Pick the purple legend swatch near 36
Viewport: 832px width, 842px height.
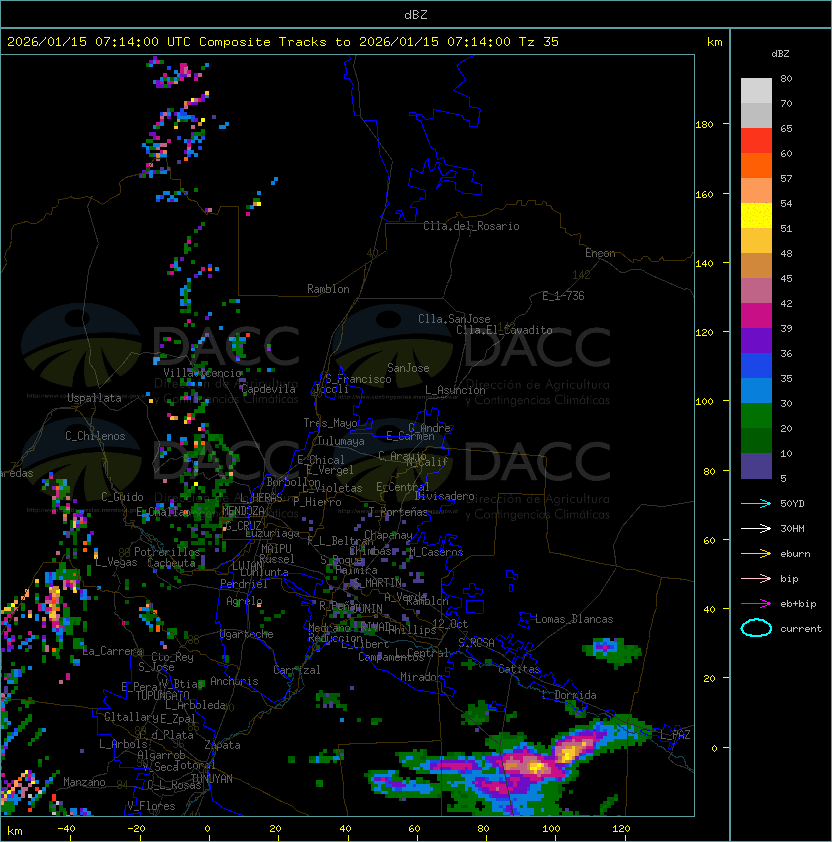tap(756, 340)
